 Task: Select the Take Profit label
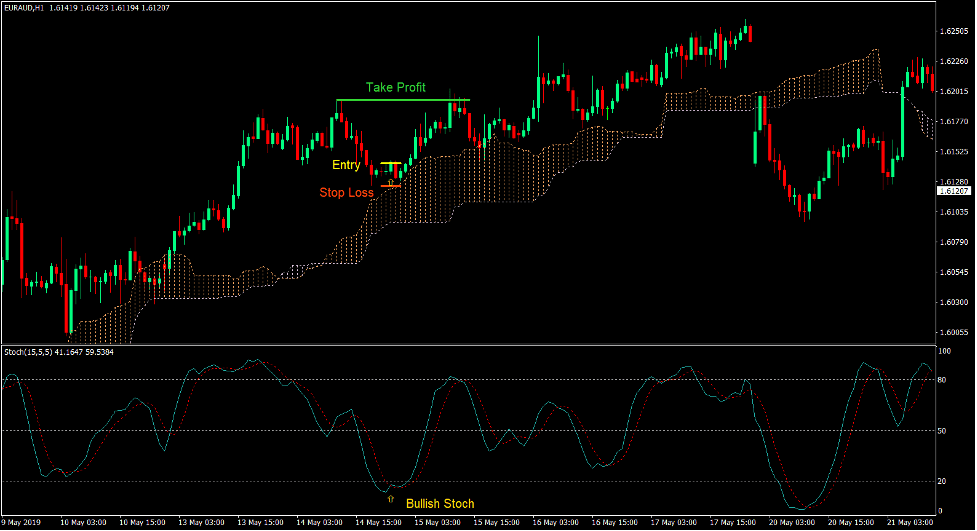[396, 87]
